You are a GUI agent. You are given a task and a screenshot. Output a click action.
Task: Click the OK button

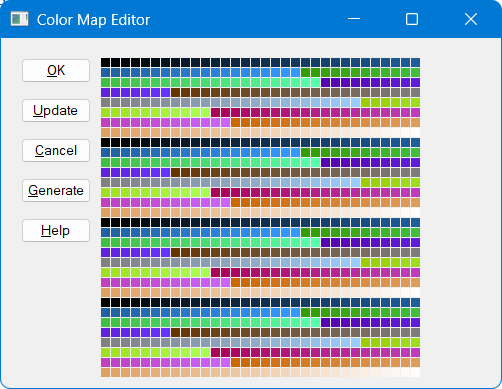[x=56, y=70]
